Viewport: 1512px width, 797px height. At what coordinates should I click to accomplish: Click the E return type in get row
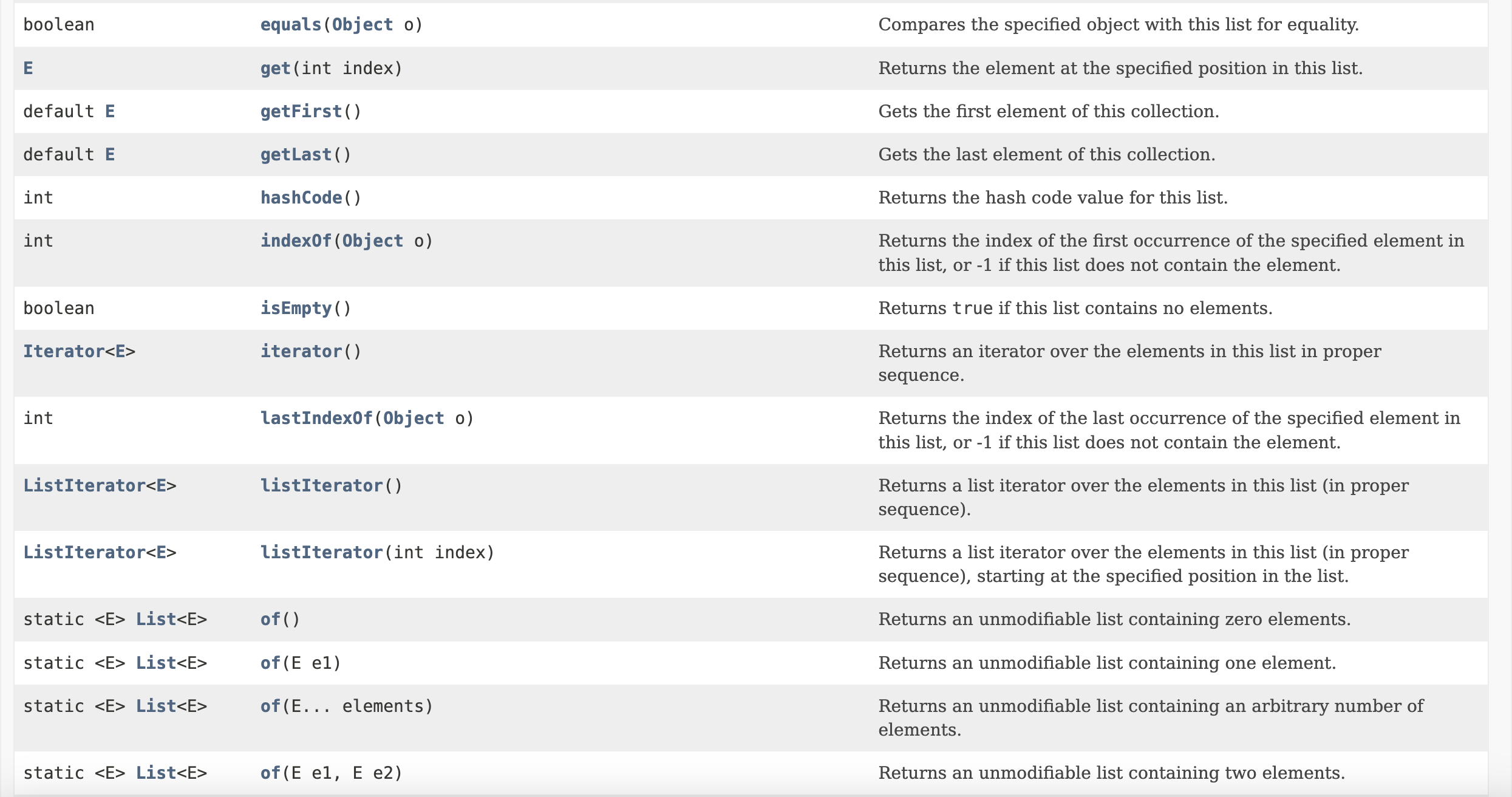point(28,68)
